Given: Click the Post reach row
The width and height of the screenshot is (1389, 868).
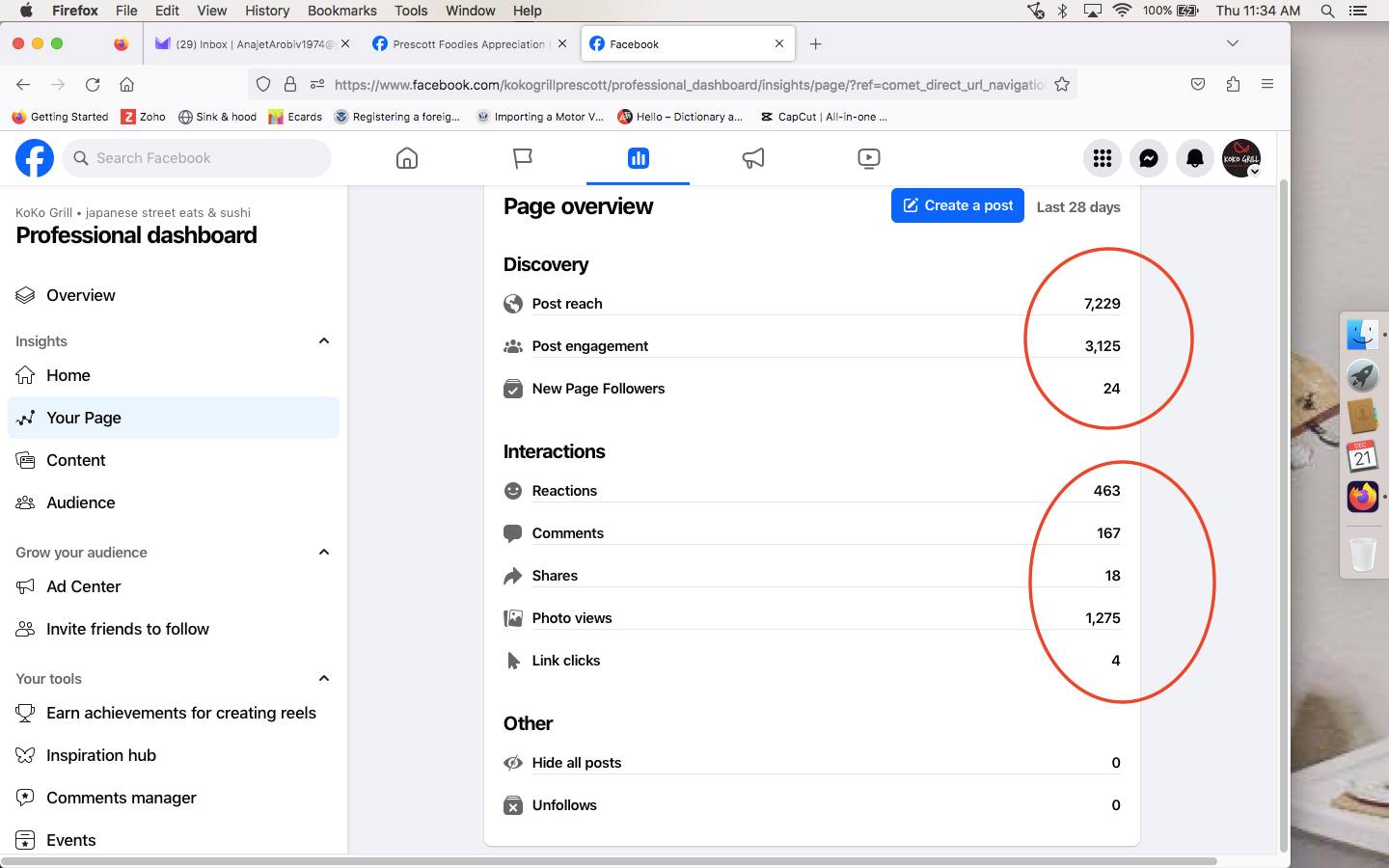Looking at the screenshot, I should [x=812, y=304].
